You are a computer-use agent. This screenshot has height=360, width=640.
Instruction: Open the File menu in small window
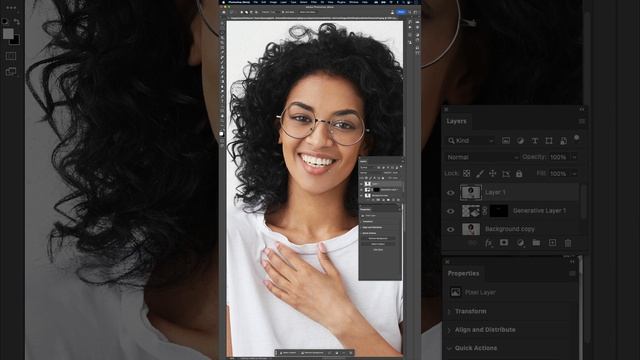pyautogui.click(x=256, y=2)
